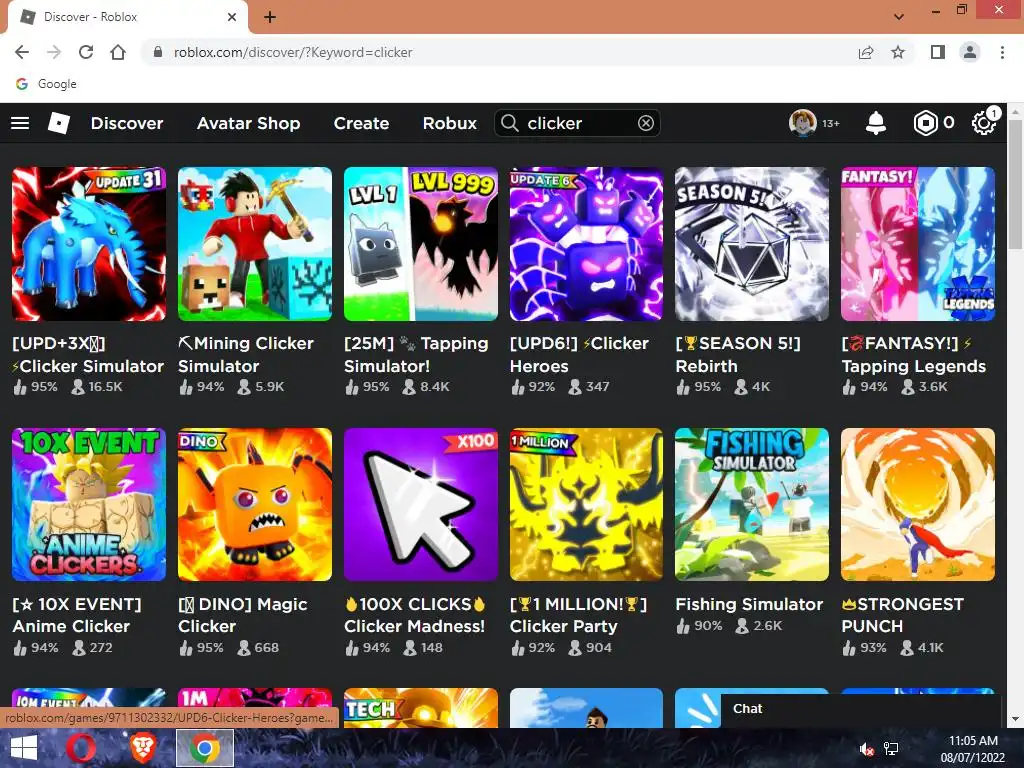Open Clicker Heroes game thumbnail
Viewport: 1024px width, 768px height.
pyautogui.click(x=586, y=244)
